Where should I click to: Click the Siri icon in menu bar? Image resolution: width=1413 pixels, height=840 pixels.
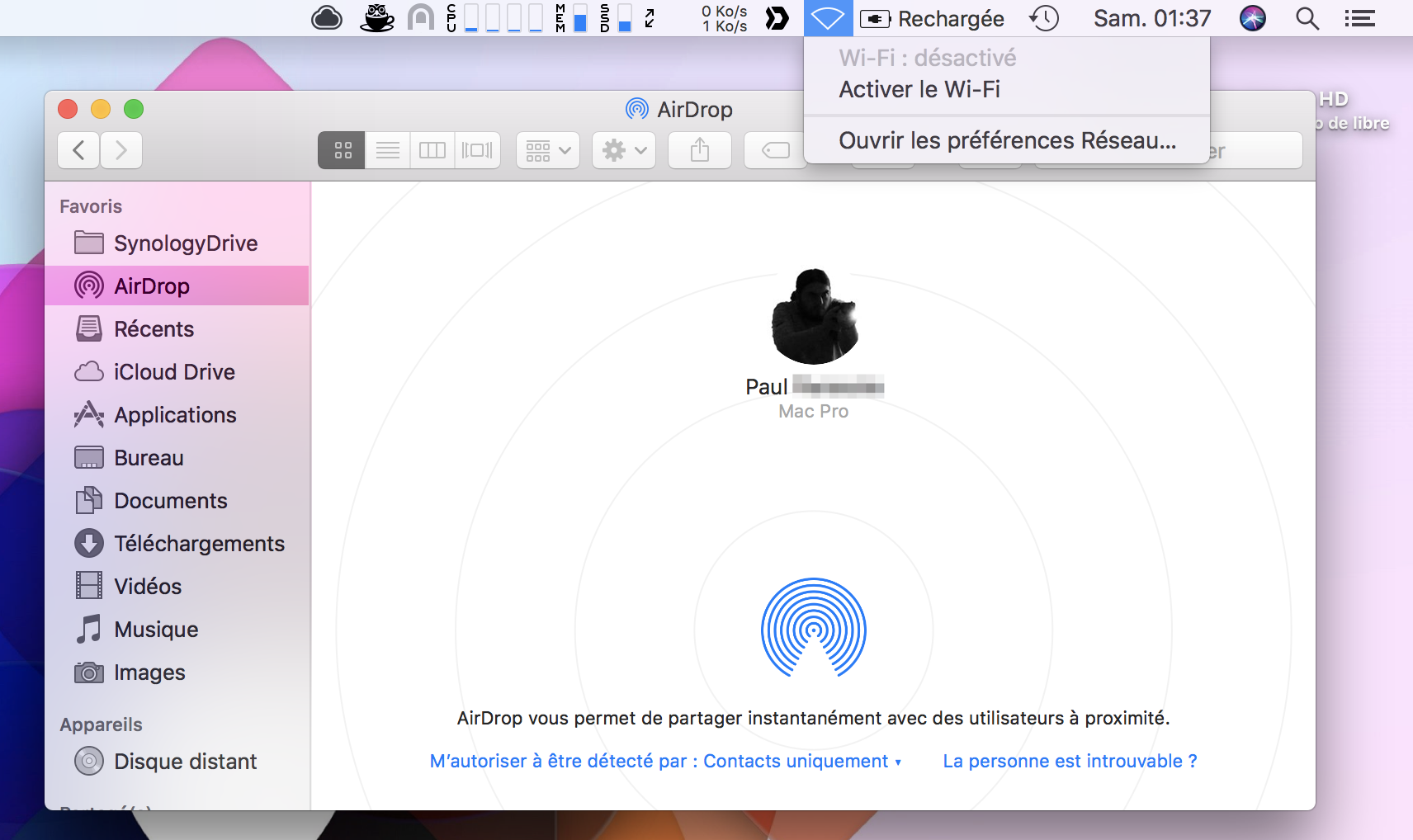pos(1253,18)
